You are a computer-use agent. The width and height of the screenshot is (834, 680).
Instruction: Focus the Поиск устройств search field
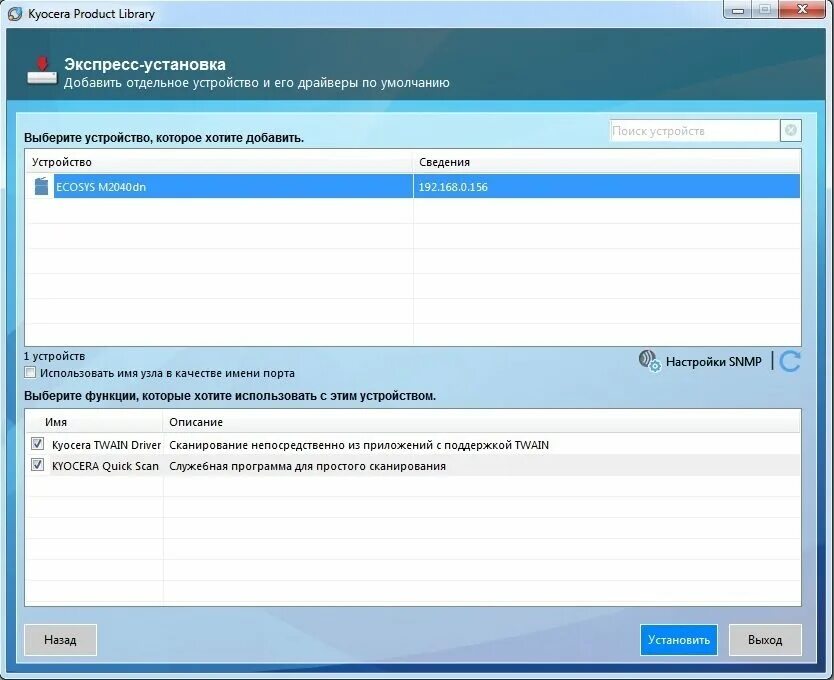(x=695, y=130)
